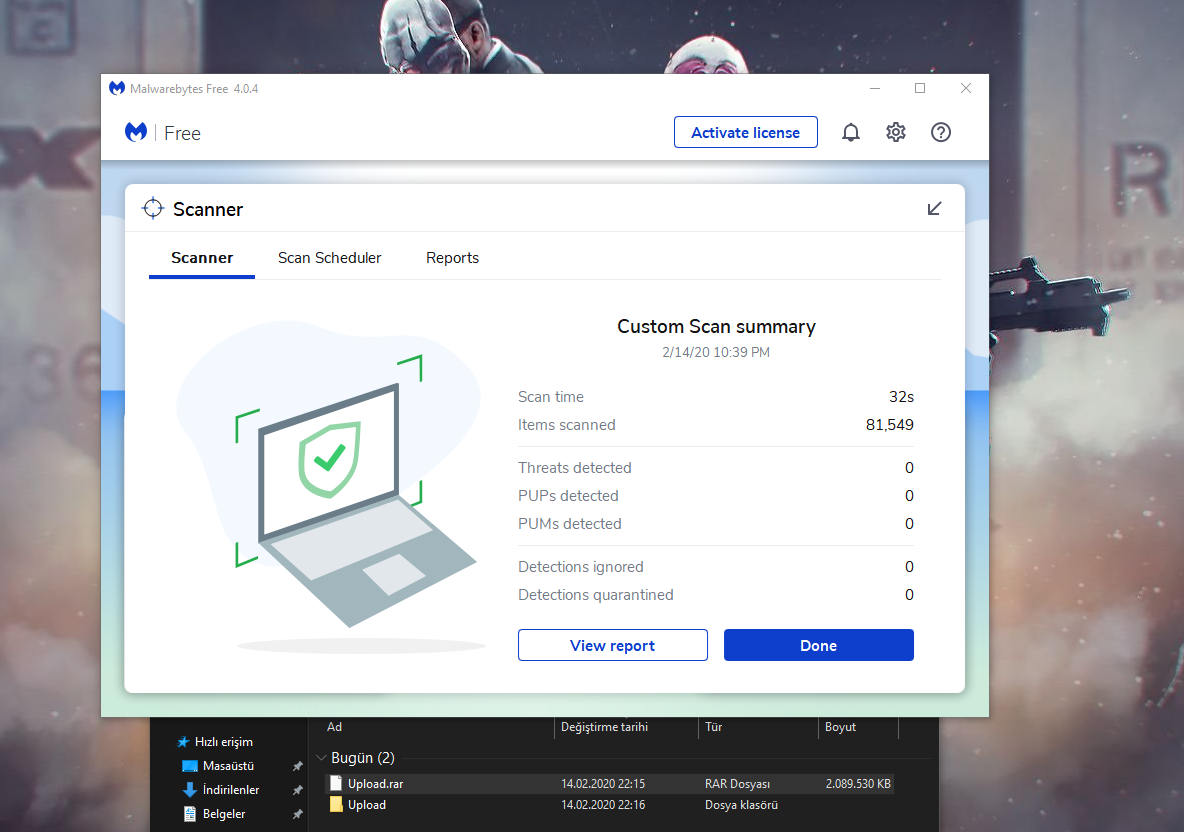1184x832 pixels.
Task: Close the Malwarebytes window
Action: pyautogui.click(x=966, y=88)
